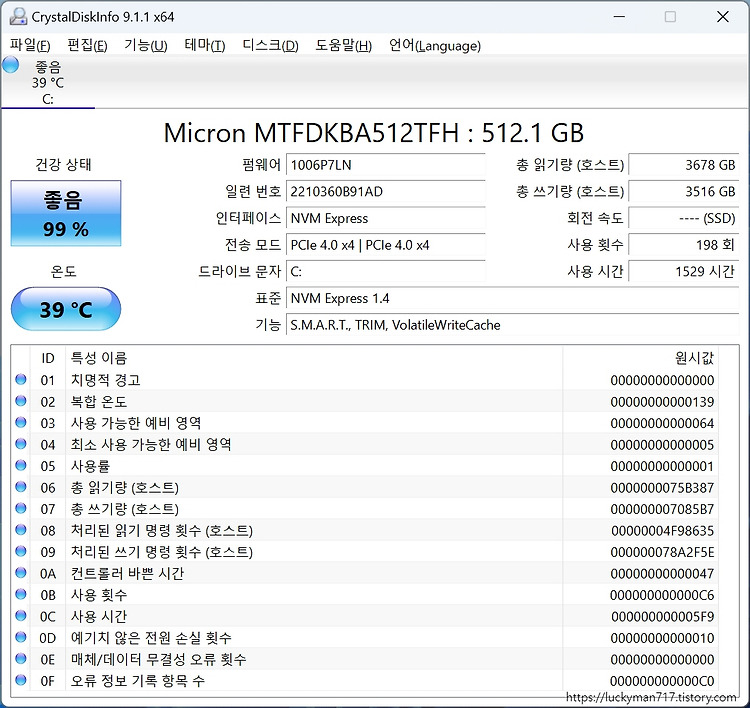The height and width of the screenshot is (708, 750).
Task: Select the 치명적 경고 attribute row
Action: pyautogui.click(x=364, y=380)
